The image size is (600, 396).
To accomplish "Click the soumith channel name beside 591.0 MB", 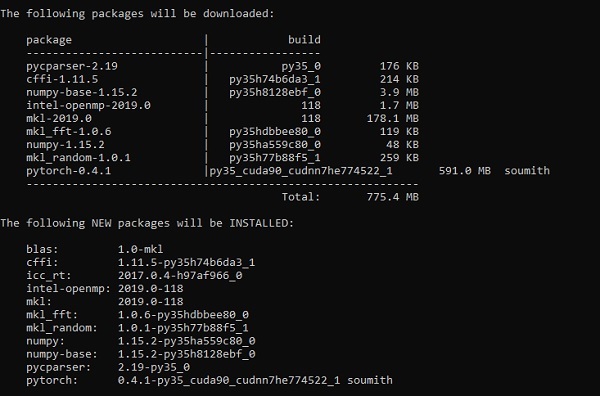I will 527,171.
